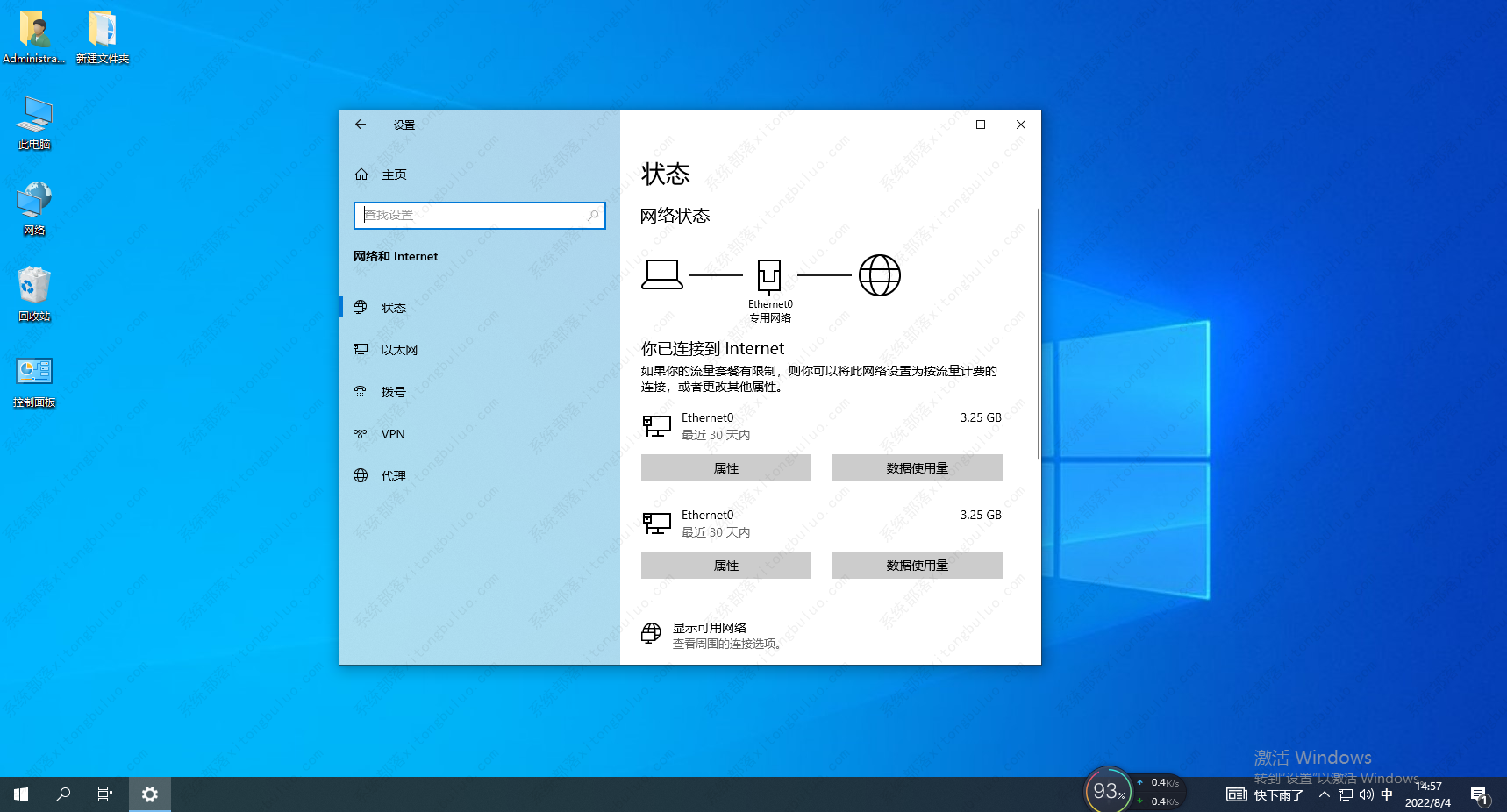The height and width of the screenshot is (812, 1507).
Task: Click the globe icon next to 状态
Action: 361,307
